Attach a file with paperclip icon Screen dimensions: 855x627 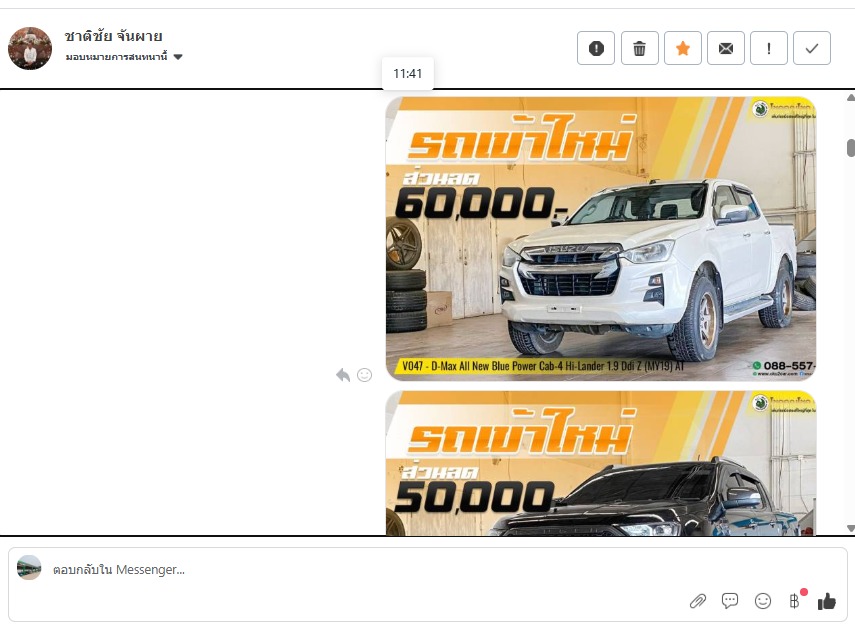point(698,601)
